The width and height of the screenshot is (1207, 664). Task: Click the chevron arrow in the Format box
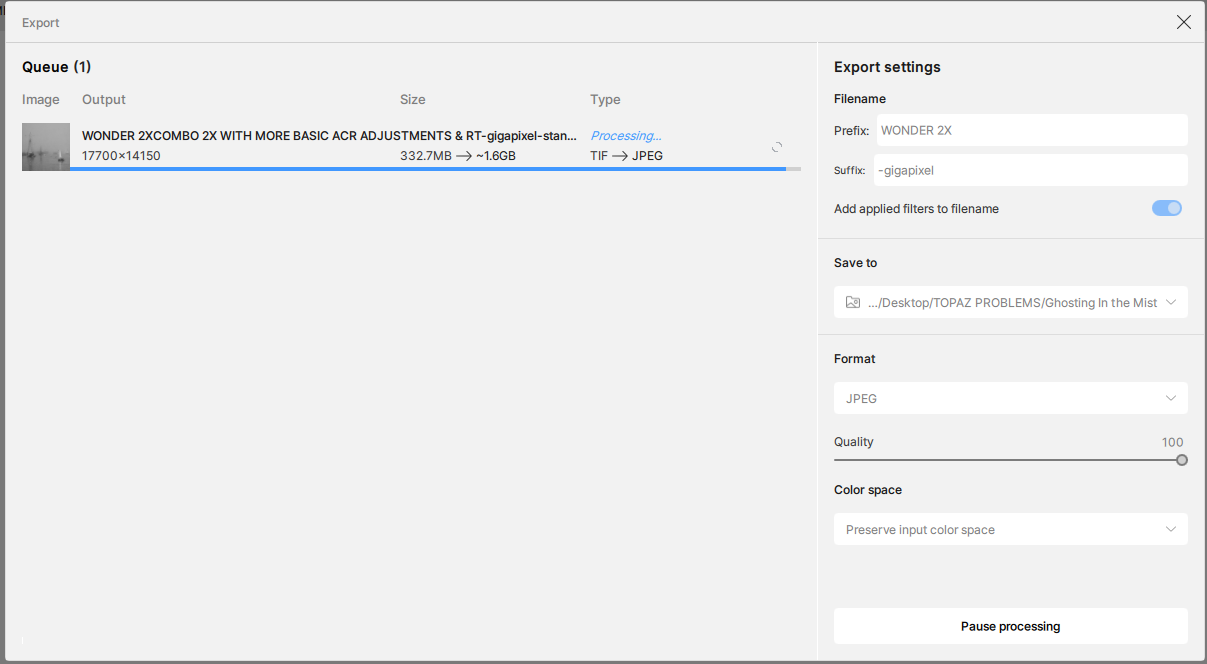pyautogui.click(x=1171, y=398)
